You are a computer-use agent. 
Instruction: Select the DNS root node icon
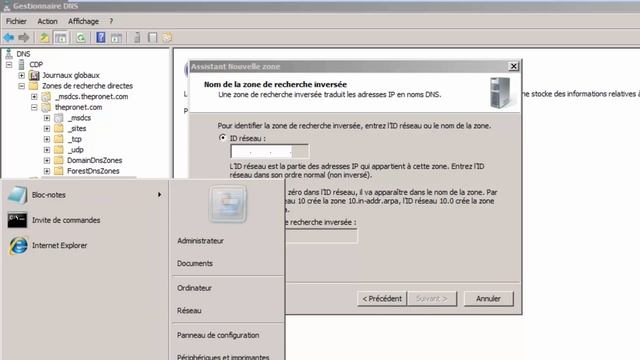(9, 54)
